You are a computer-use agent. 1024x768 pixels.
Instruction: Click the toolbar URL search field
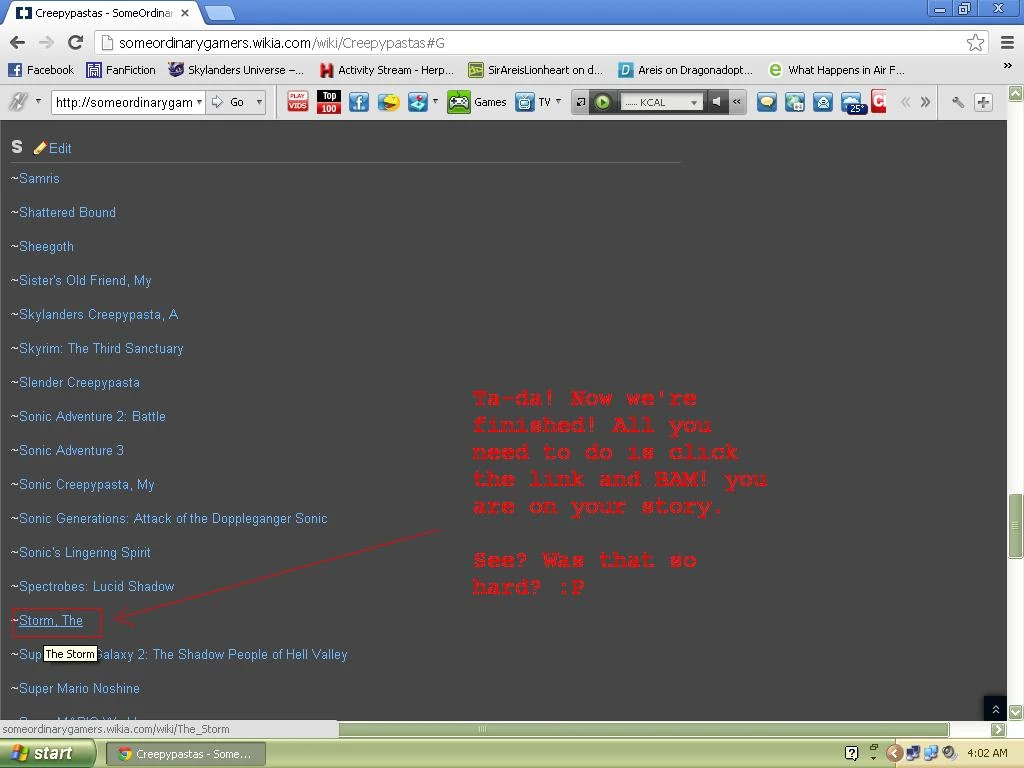pos(123,102)
